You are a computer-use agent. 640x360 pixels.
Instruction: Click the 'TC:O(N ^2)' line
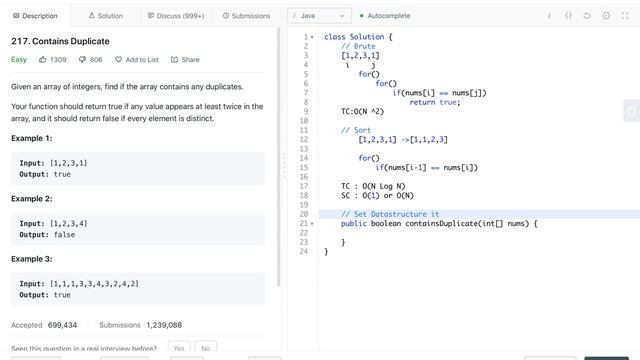coord(362,111)
